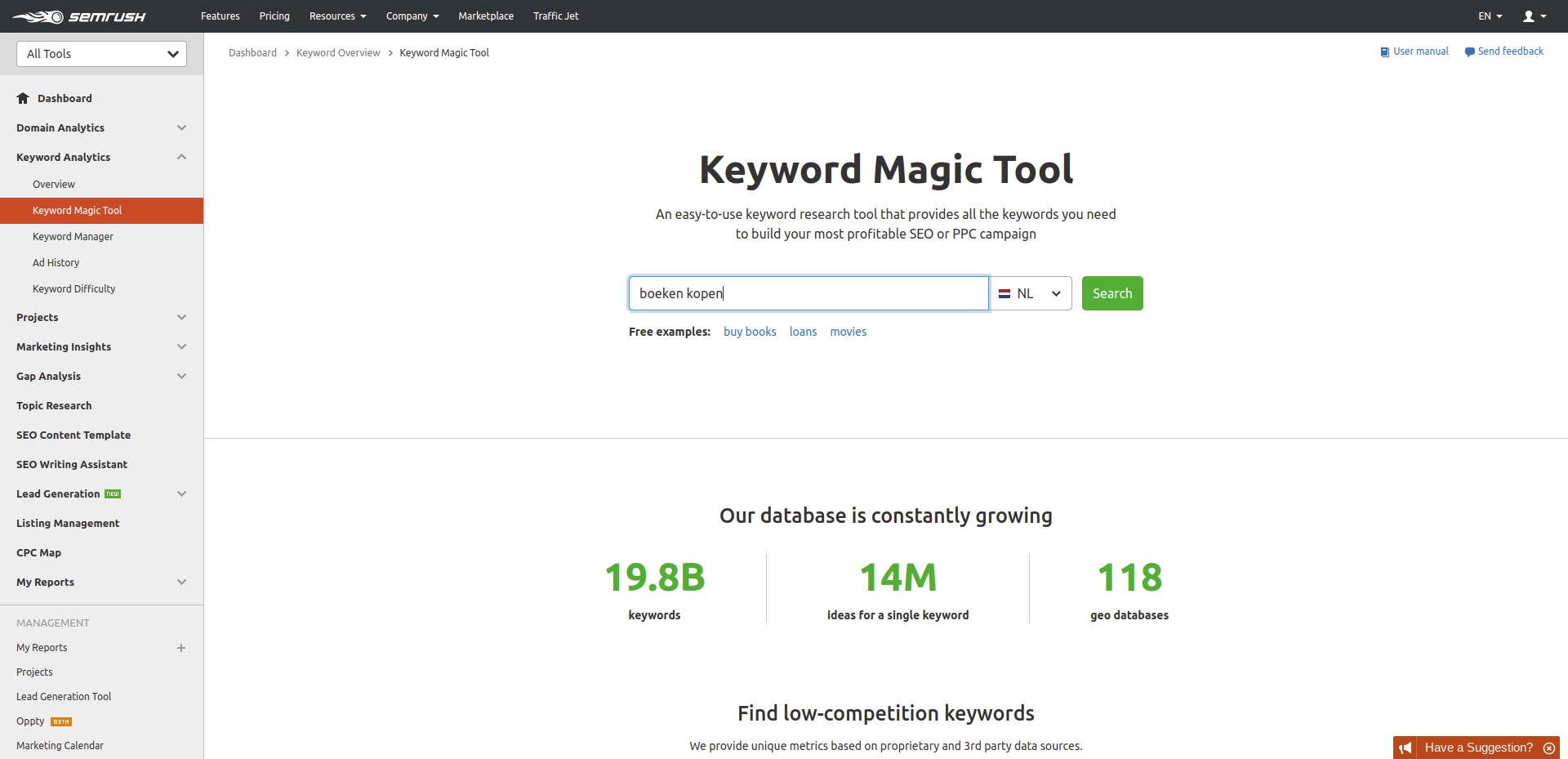This screenshot has height=759, width=1568.
Task: Open Oppty in Management section
Action: [30, 721]
